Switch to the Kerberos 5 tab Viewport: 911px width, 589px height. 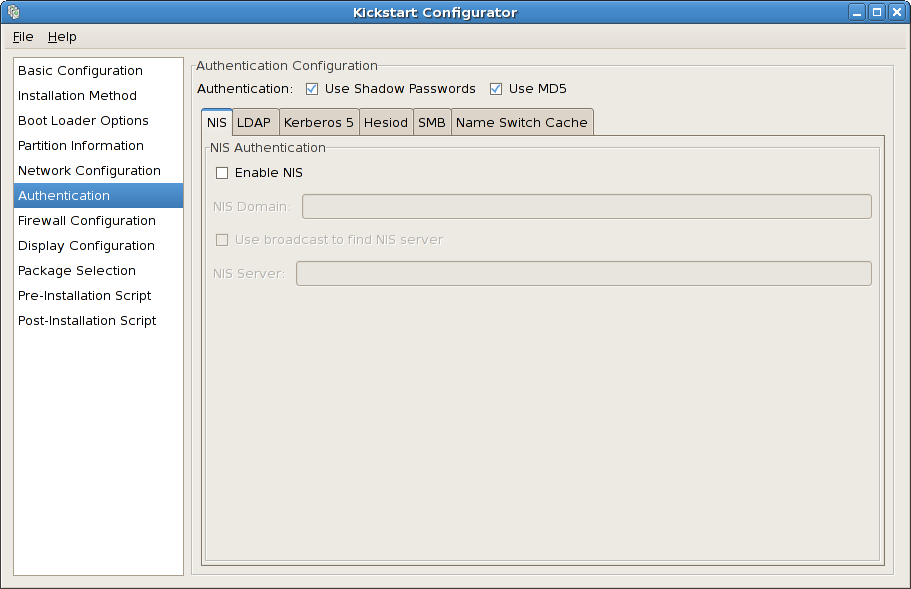click(318, 122)
